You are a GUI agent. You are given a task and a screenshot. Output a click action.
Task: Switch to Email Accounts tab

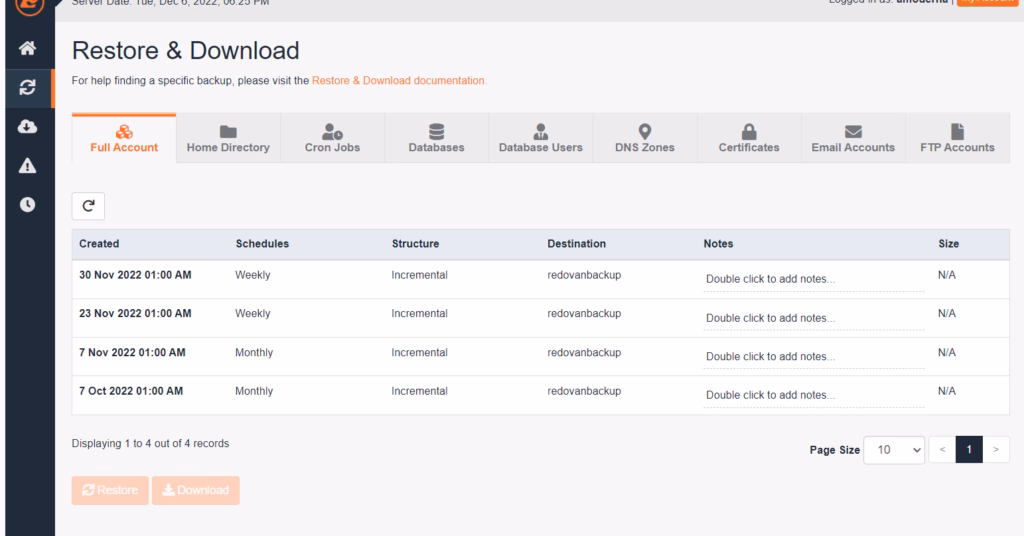click(853, 138)
